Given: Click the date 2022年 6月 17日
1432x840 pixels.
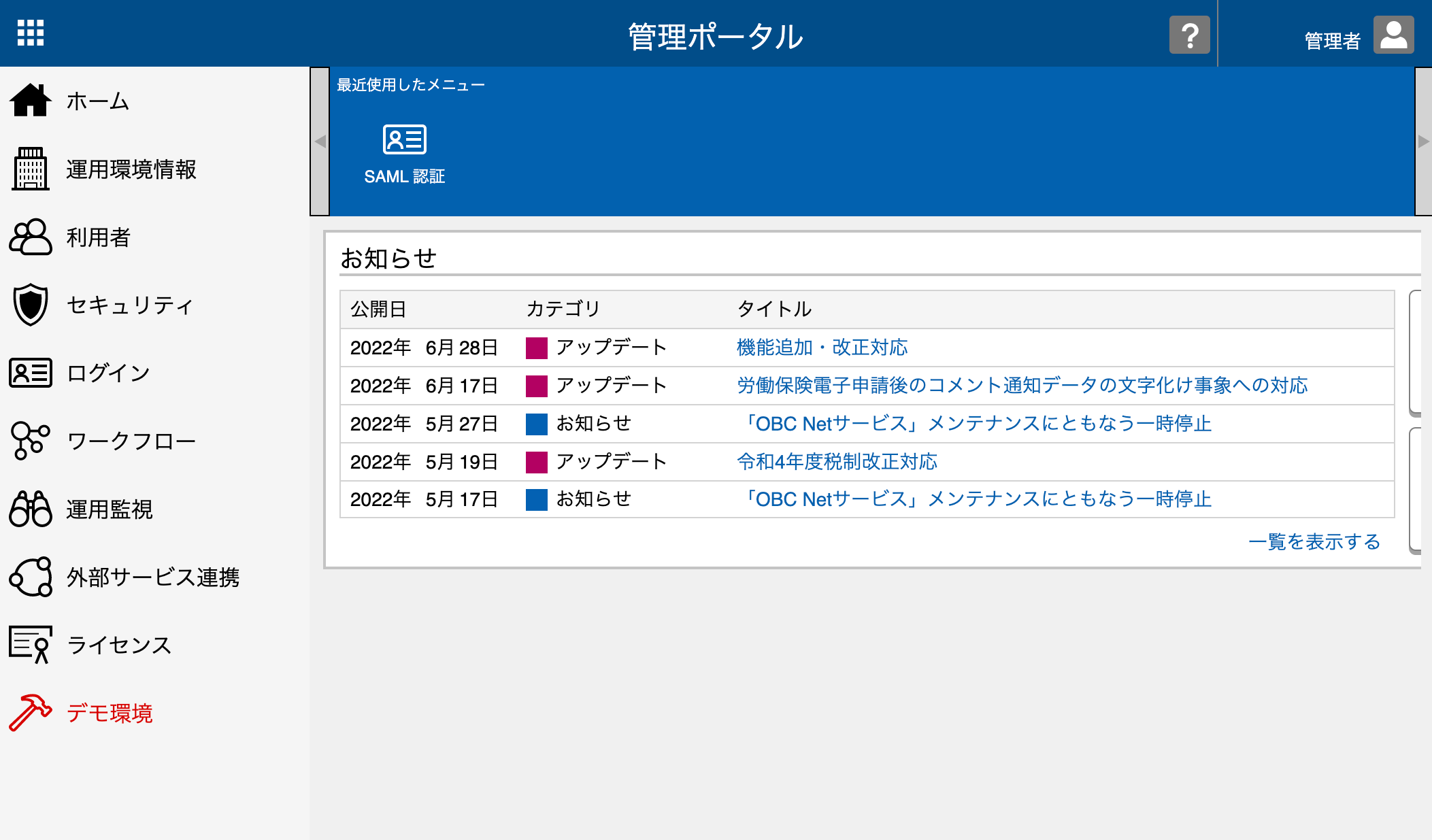Looking at the screenshot, I should pyautogui.click(x=424, y=386).
